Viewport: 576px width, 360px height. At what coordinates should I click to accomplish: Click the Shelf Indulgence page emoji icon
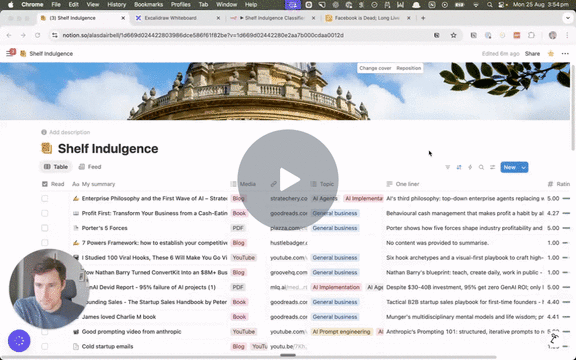point(47,148)
